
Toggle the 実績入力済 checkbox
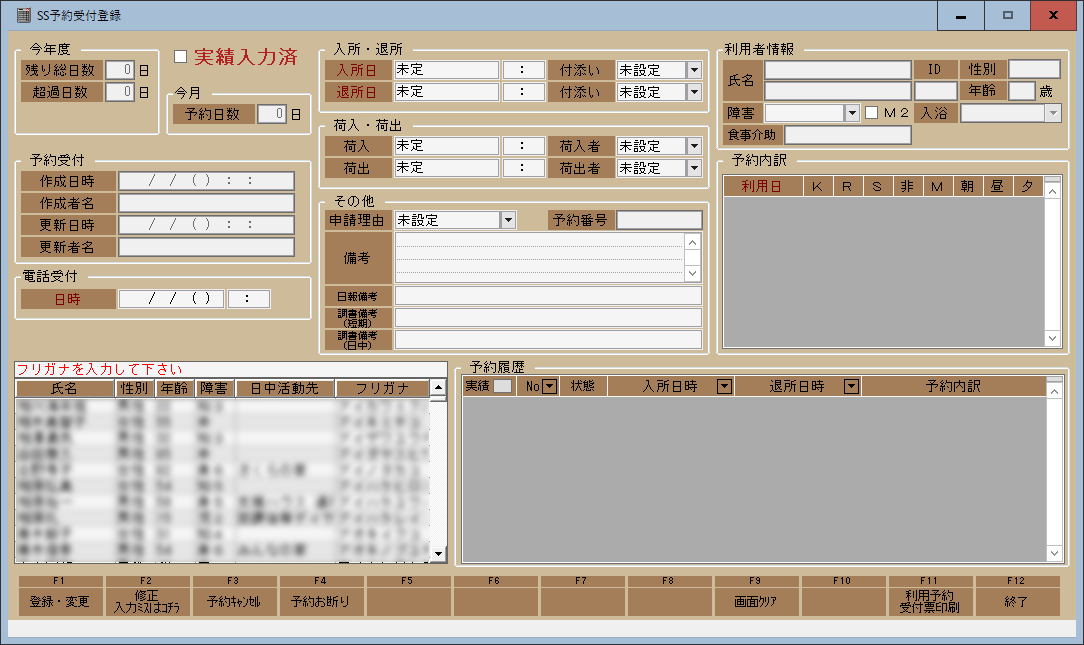tap(181, 57)
